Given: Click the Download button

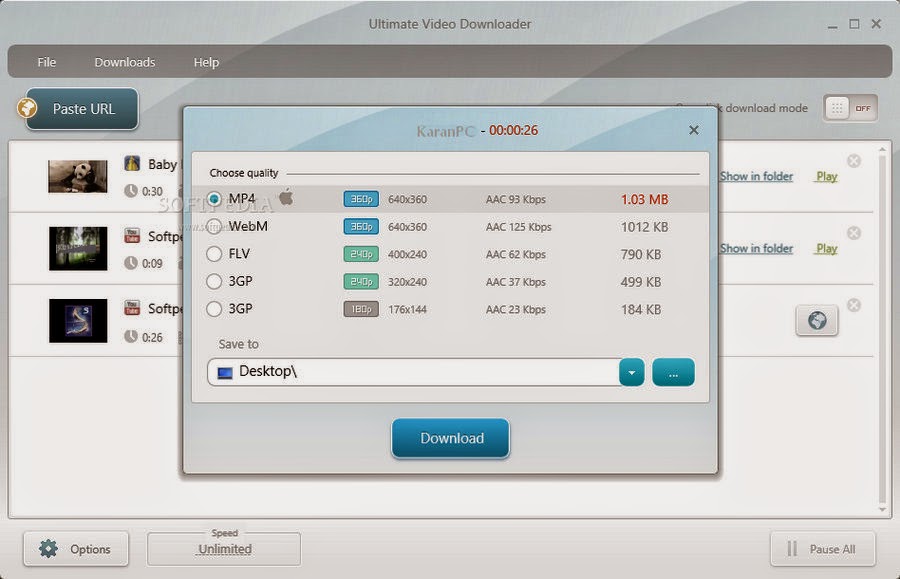Looking at the screenshot, I should point(451,438).
